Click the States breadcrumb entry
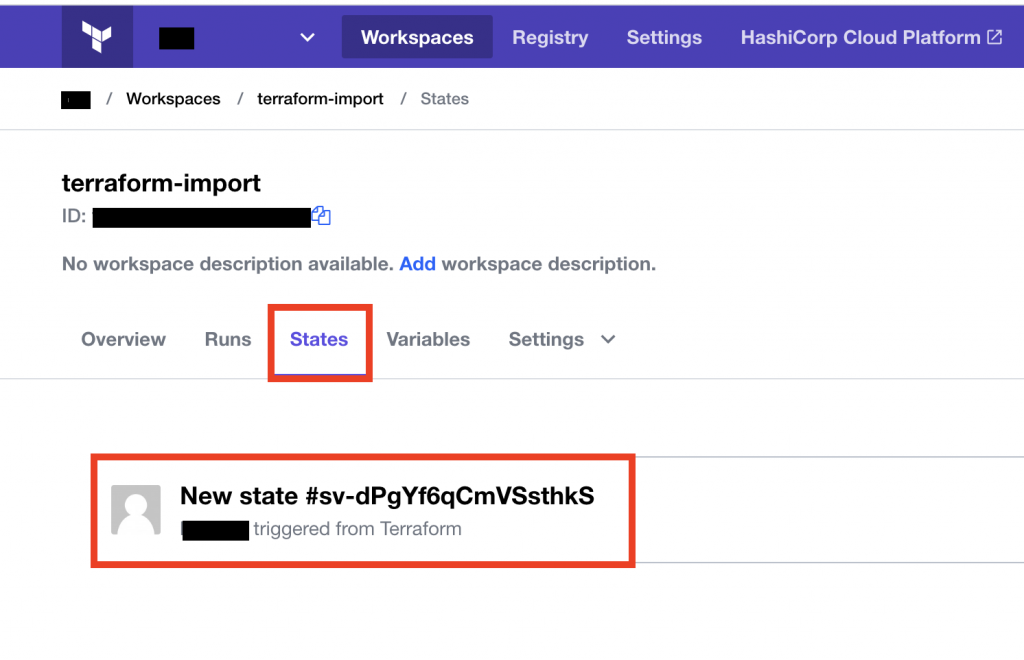The image size is (1024, 660). point(444,98)
